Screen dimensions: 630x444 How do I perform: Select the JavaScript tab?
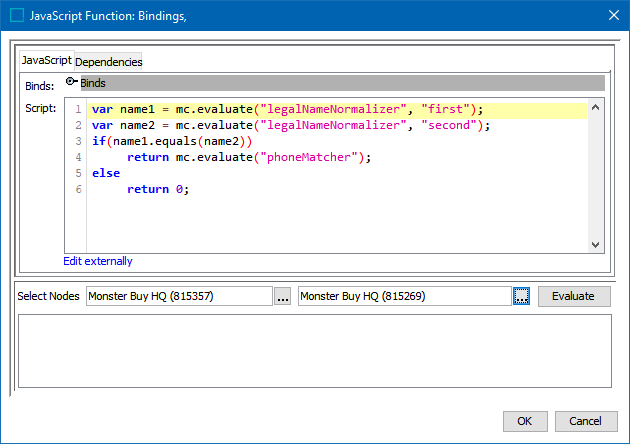(x=47, y=61)
